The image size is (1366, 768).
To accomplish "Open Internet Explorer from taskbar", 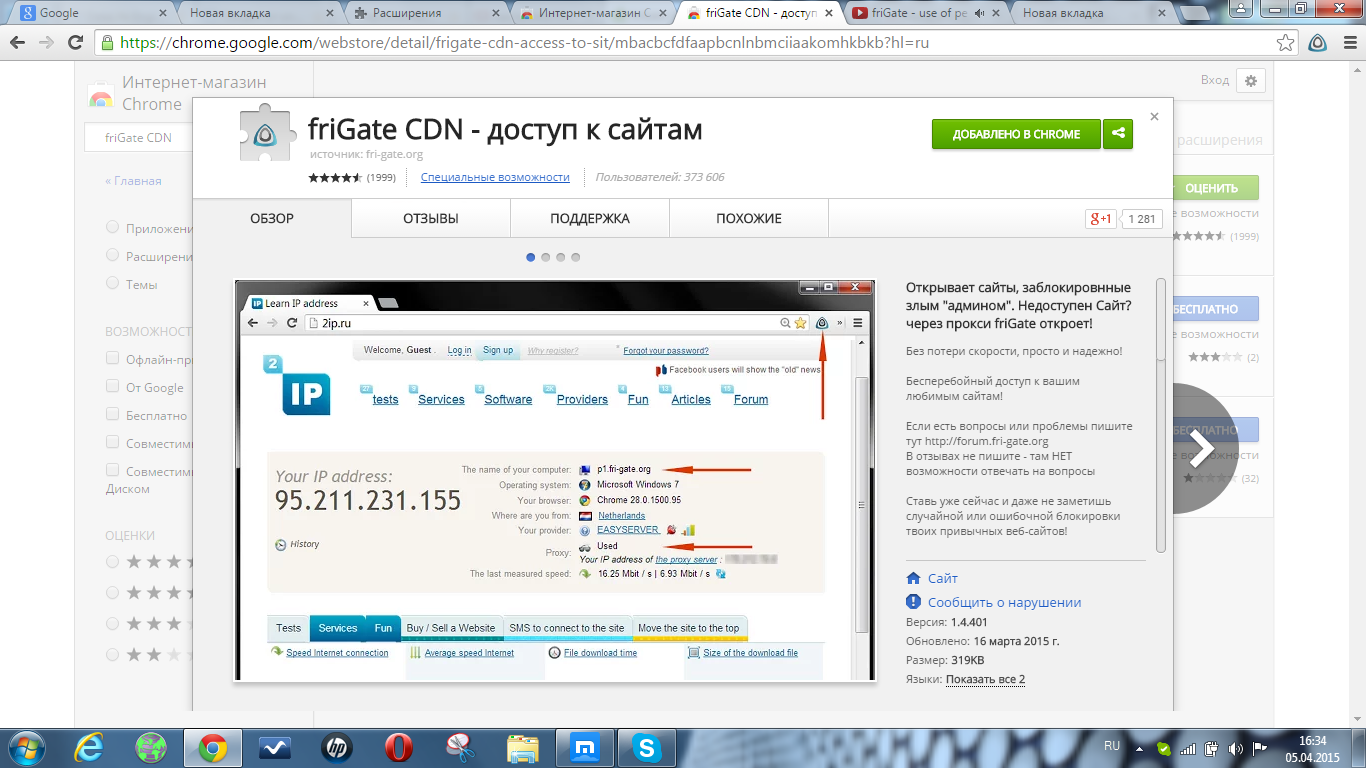I will [x=90, y=747].
